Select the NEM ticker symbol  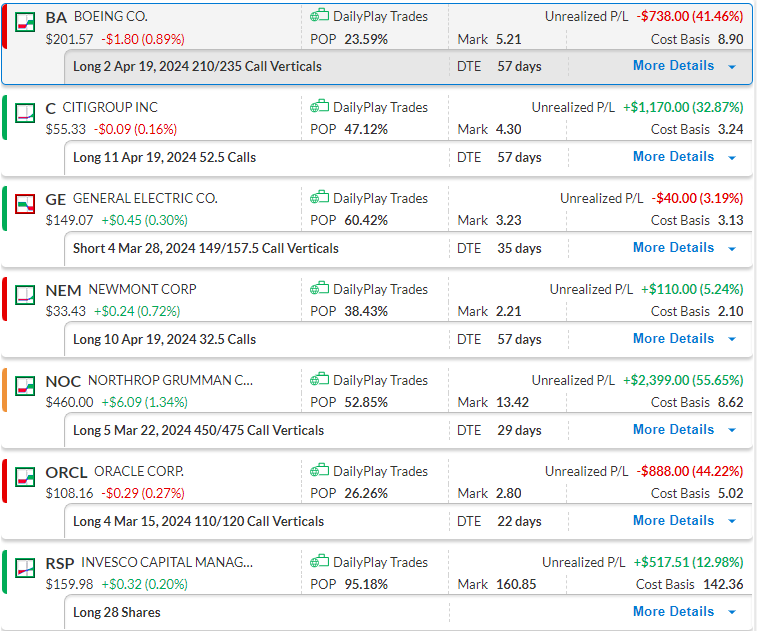[x=63, y=291]
